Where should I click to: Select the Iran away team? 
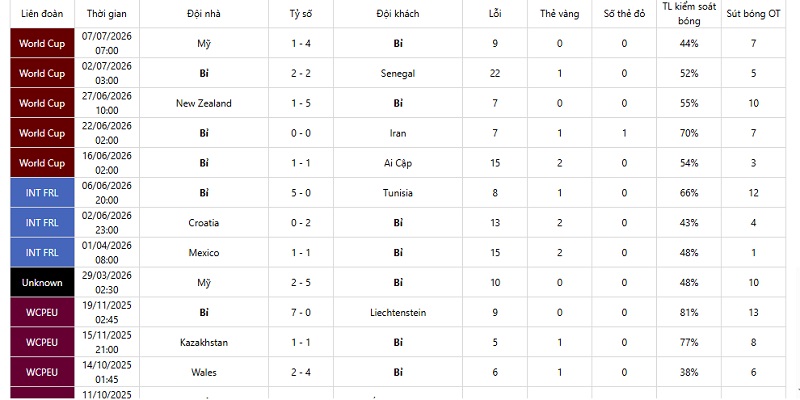point(398,133)
